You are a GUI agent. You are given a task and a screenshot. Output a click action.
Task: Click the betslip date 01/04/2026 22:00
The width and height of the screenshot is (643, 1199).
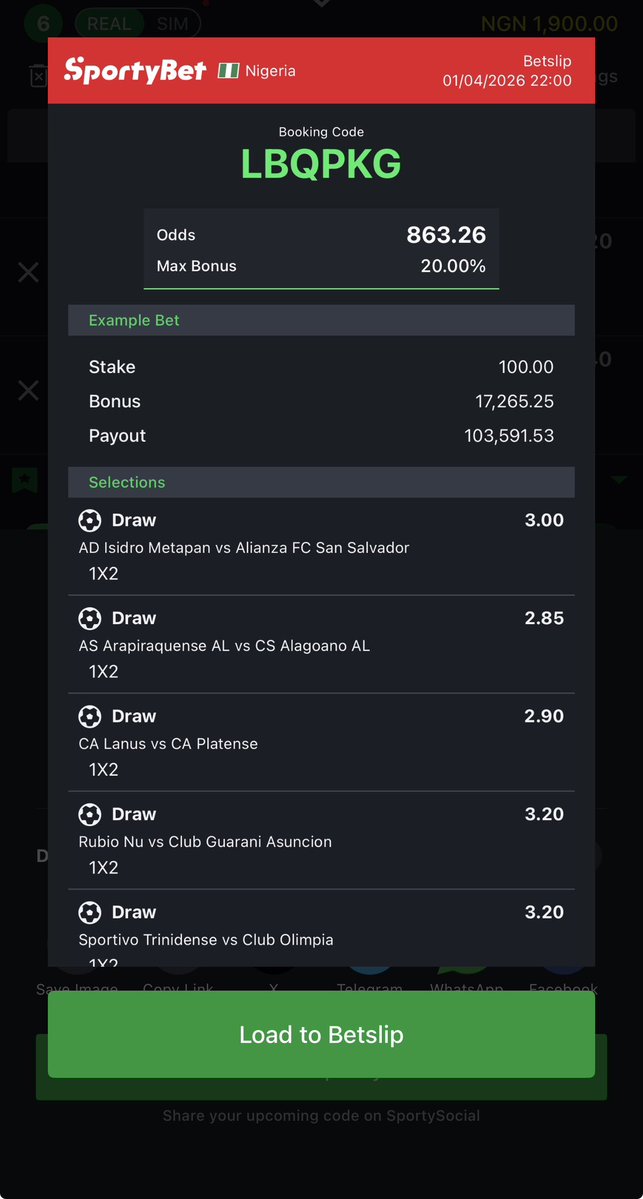click(x=507, y=80)
